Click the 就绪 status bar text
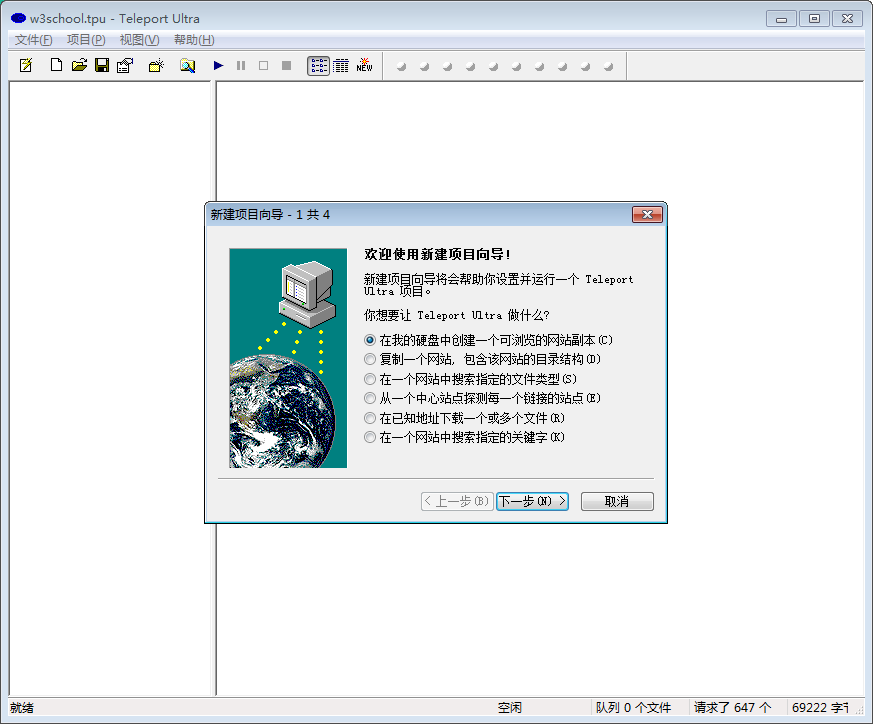The width and height of the screenshot is (873, 724). coord(22,708)
